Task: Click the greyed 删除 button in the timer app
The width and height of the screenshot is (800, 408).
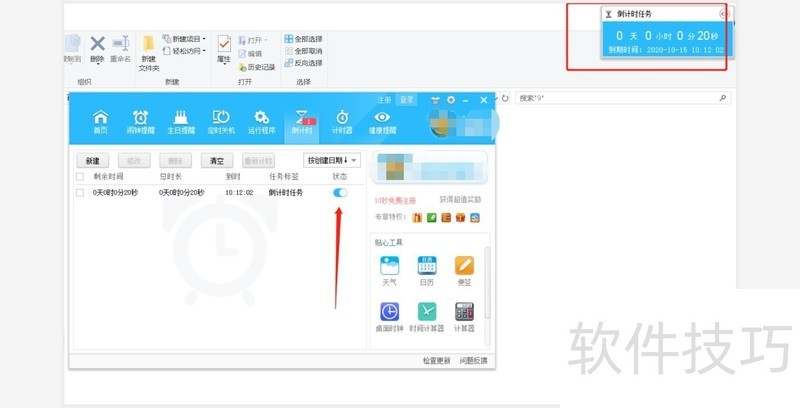Action: [176, 161]
